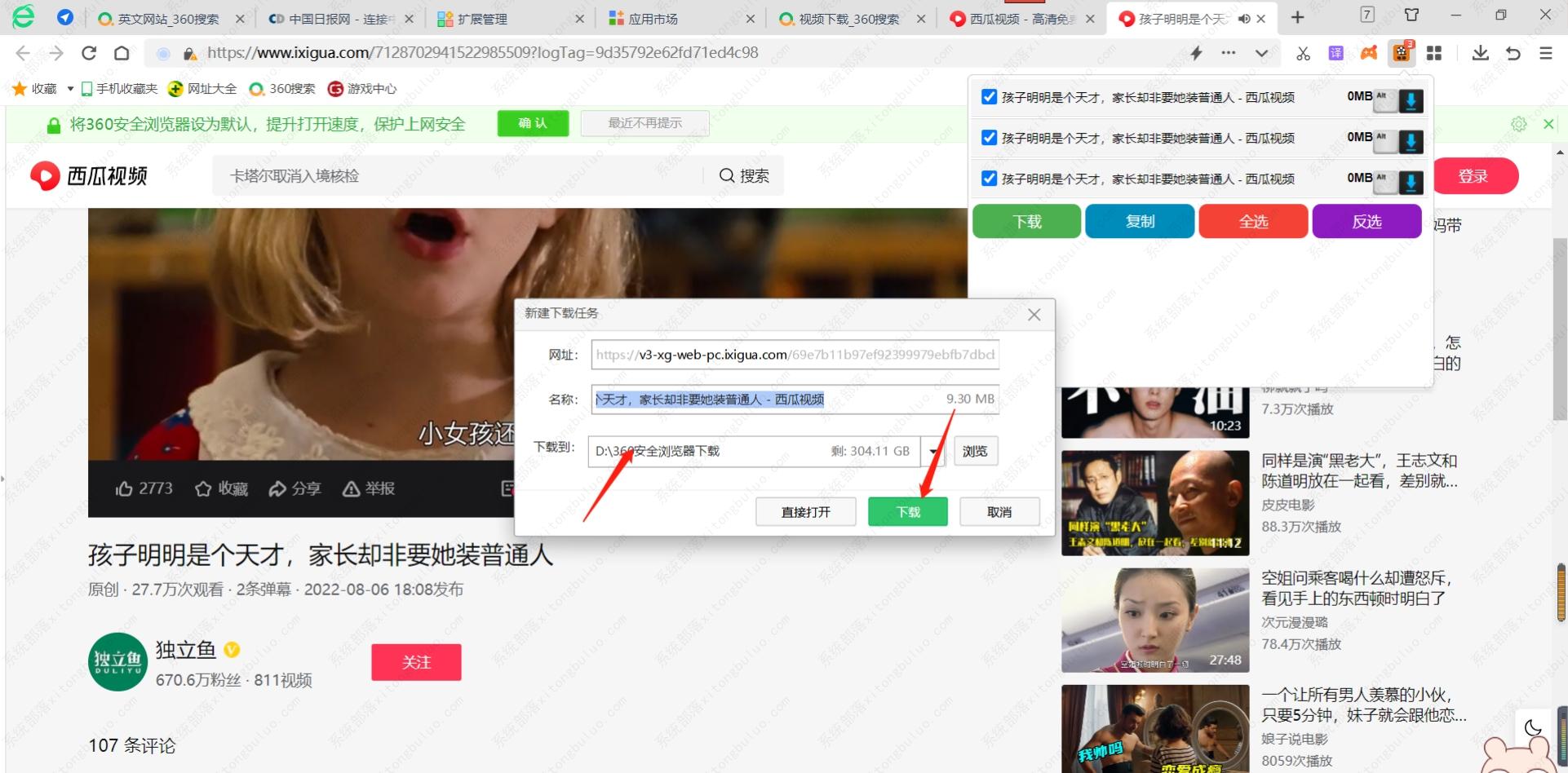This screenshot has height=773, width=1568.
Task: Expand the download path dropdown arrow
Action: pos(933,452)
